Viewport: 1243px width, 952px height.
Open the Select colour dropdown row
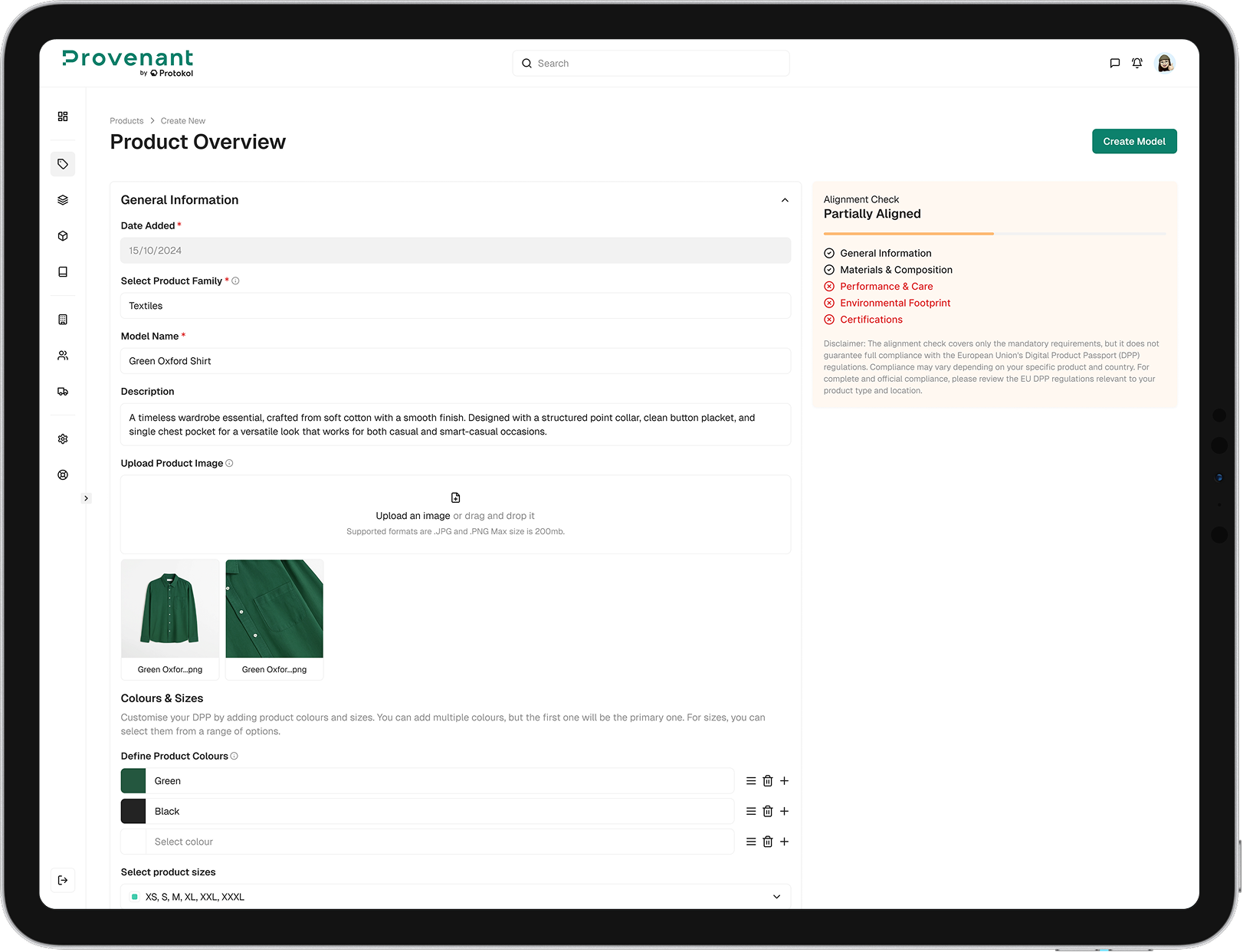pyautogui.click(x=441, y=841)
